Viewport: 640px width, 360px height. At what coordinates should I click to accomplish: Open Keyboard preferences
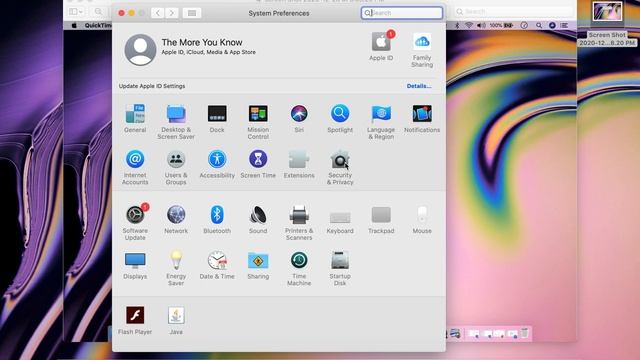pos(340,217)
